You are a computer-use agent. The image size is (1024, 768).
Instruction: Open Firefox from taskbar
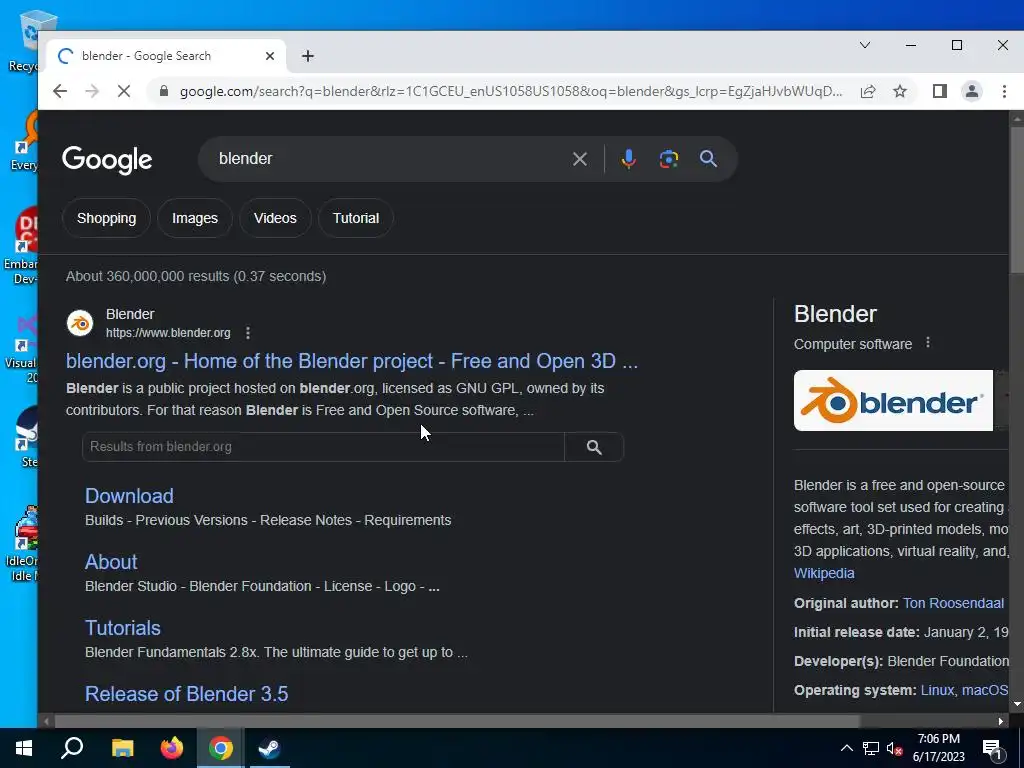point(172,748)
